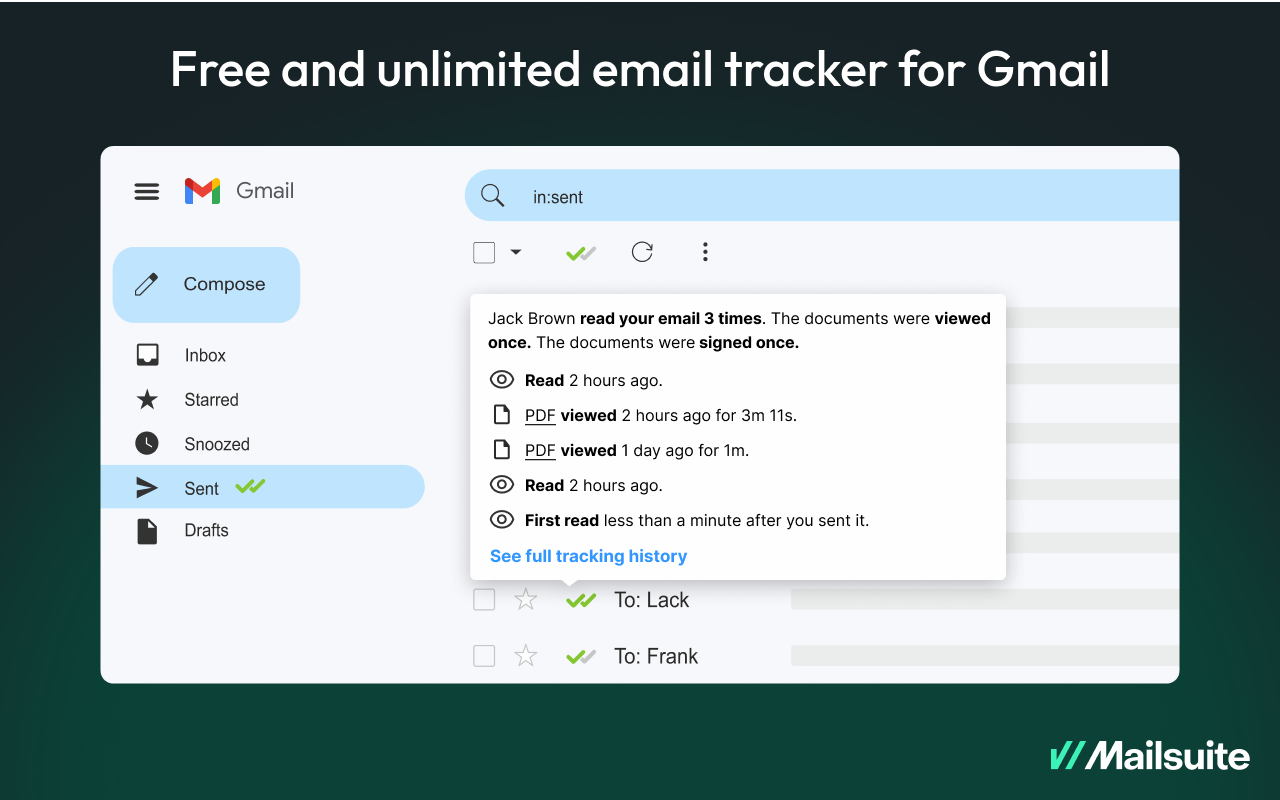
Task: Check the checkbox beside To: Lack
Action: tap(484, 599)
